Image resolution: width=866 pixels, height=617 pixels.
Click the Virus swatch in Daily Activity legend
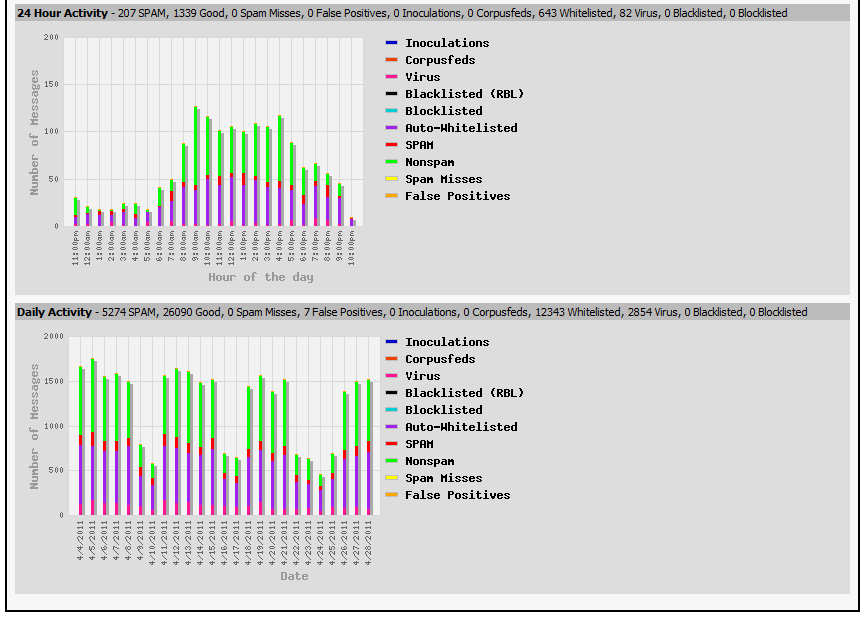tap(391, 376)
